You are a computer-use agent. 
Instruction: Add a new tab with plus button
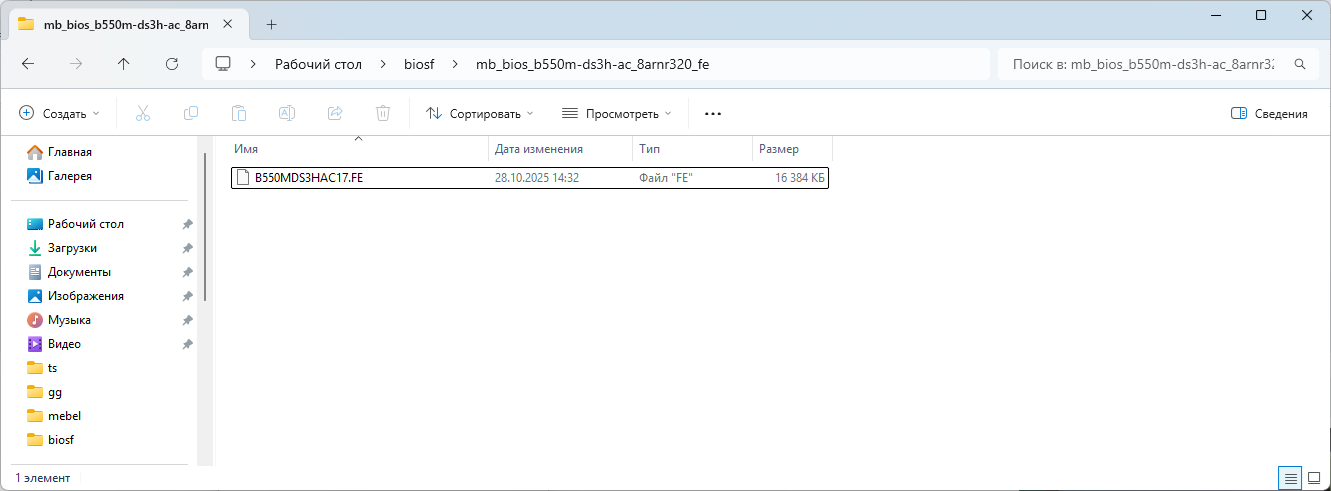click(x=271, y=24)
